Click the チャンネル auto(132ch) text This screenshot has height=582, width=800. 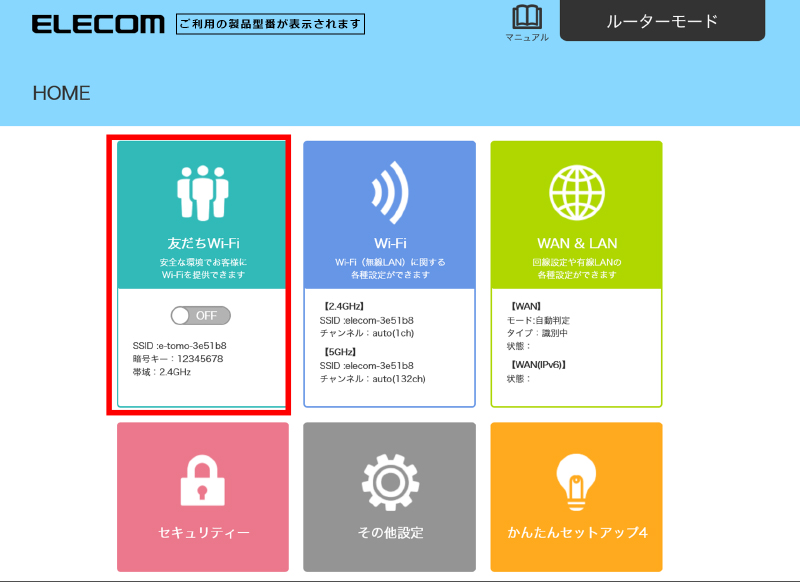pos(372,379)
